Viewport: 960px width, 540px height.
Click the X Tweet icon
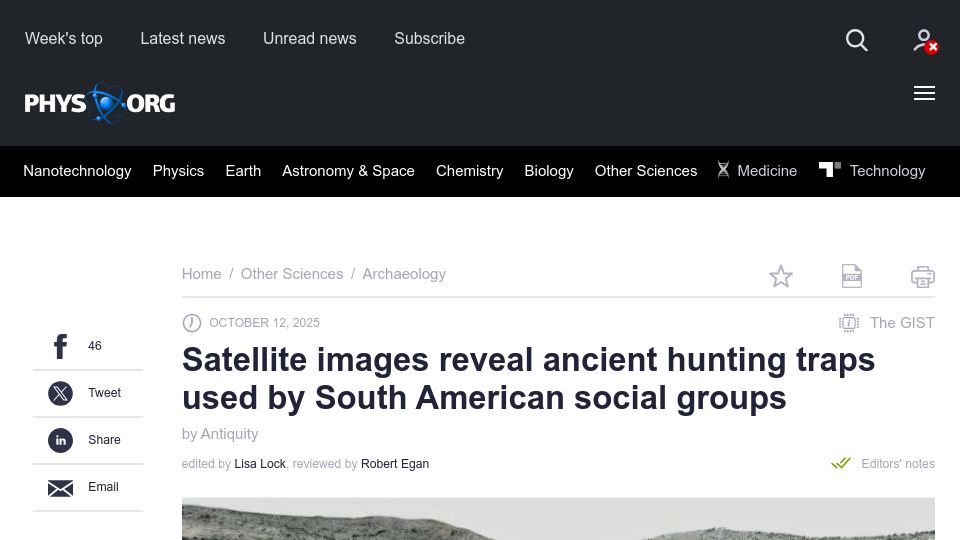coord(61,393)
